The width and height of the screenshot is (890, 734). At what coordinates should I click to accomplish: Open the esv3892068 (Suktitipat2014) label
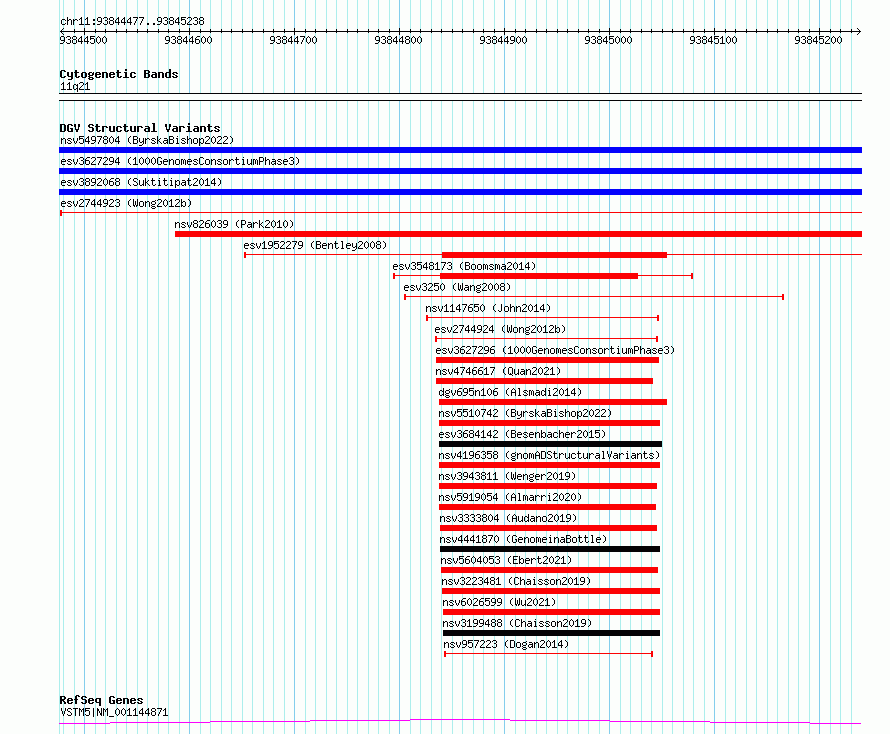(x=141, y=182)
